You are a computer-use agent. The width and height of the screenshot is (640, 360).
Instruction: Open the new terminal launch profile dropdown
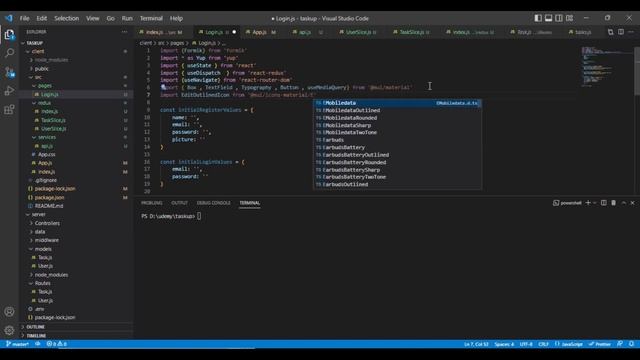[594, 203]
